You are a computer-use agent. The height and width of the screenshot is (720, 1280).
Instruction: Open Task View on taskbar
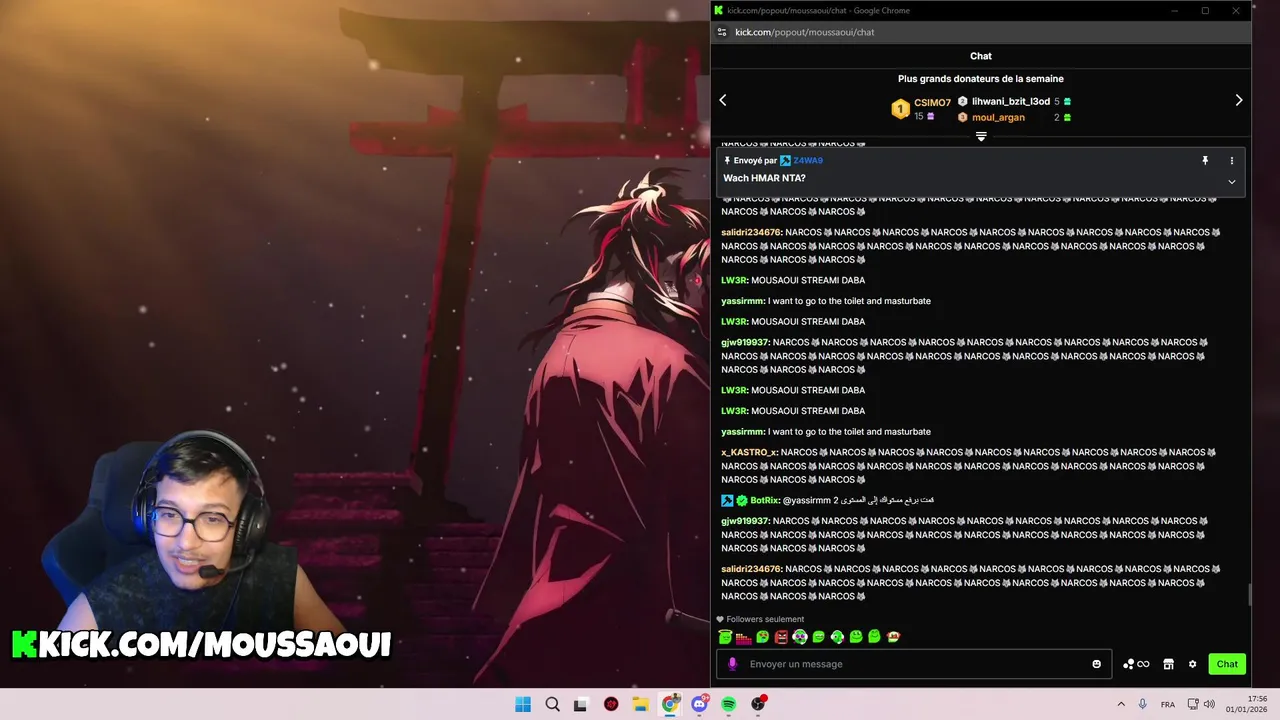pyautogui.click(x=581, y=704)
